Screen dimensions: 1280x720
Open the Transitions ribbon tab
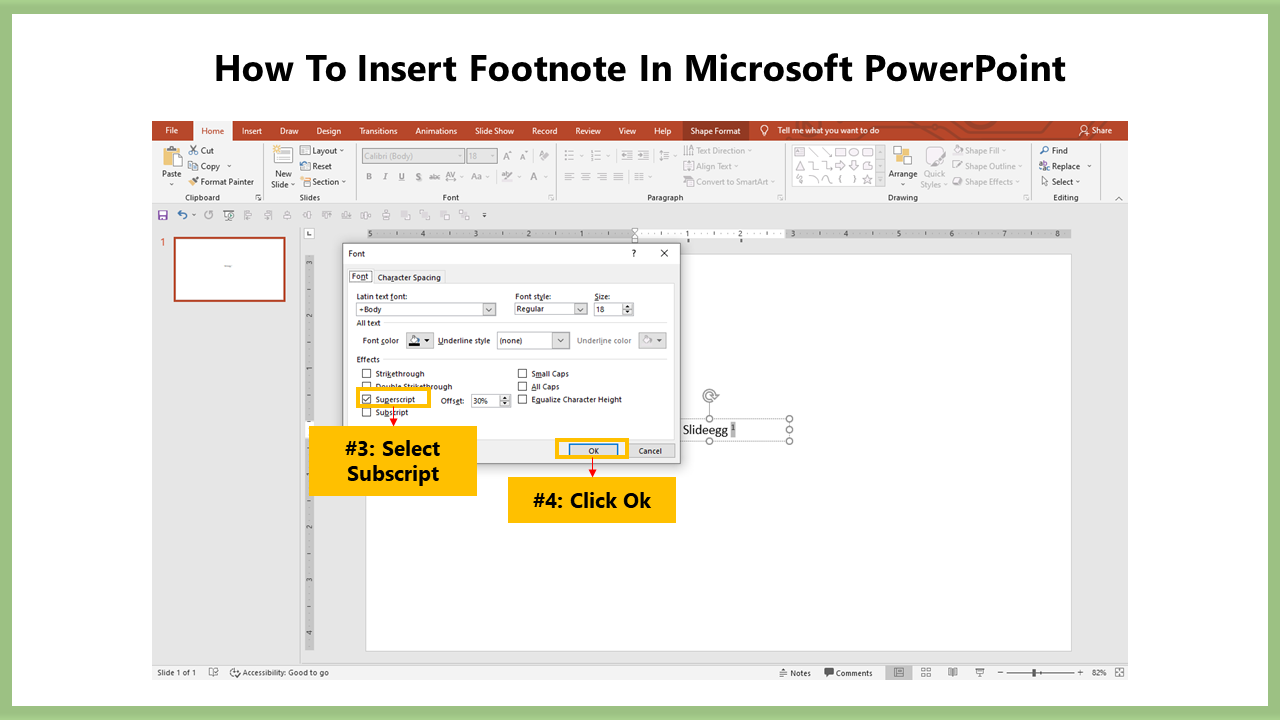pyautogui.click(x=378, y=131)
